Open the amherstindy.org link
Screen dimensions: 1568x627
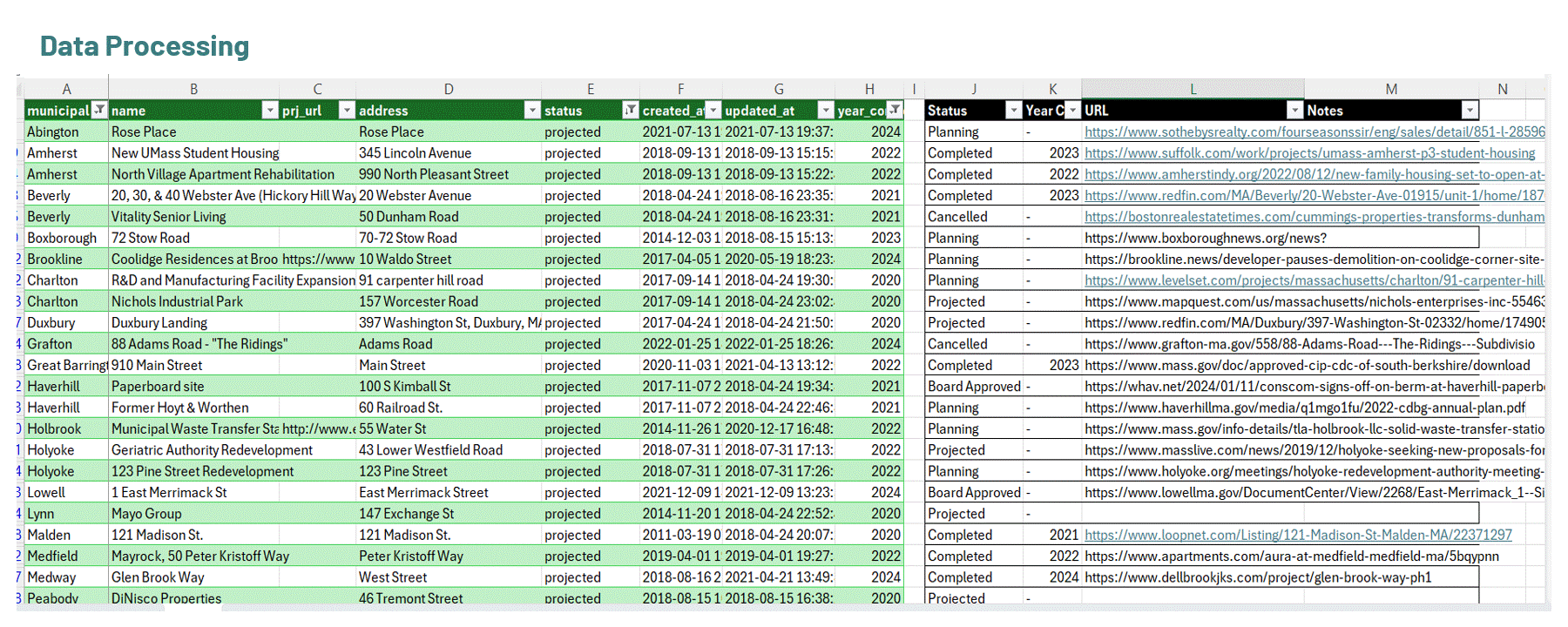click(x=1315, y=174)
